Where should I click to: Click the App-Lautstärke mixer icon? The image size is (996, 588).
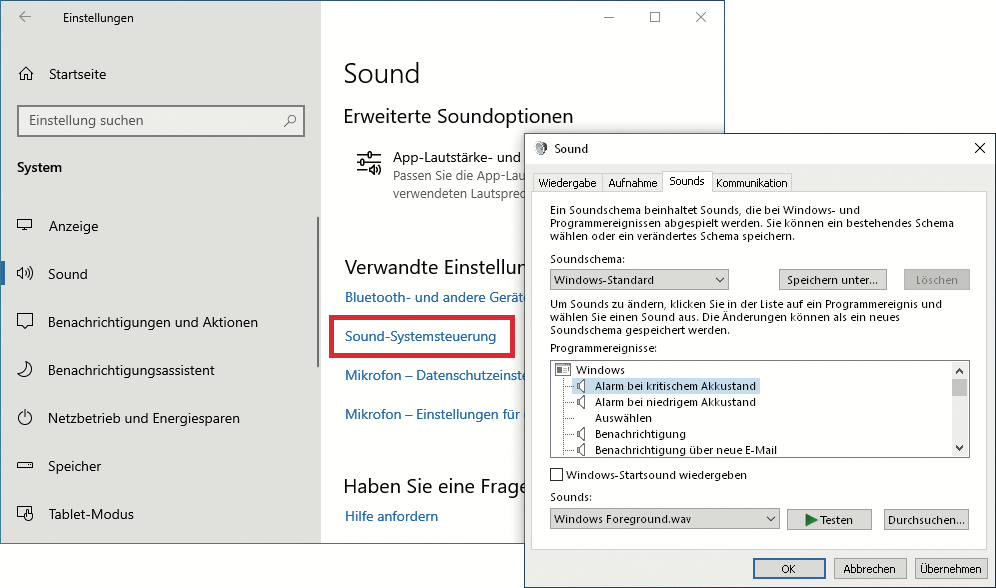(x=369, y=163)
